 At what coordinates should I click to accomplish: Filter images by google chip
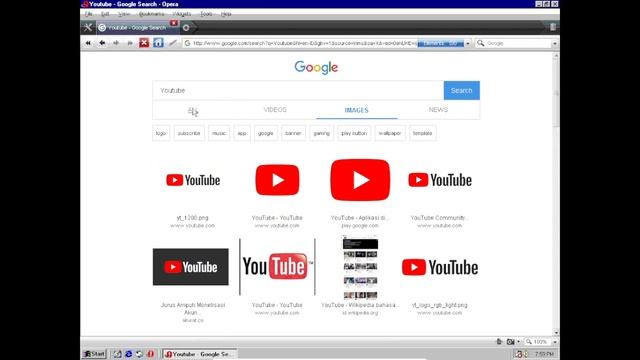[266, 133]
